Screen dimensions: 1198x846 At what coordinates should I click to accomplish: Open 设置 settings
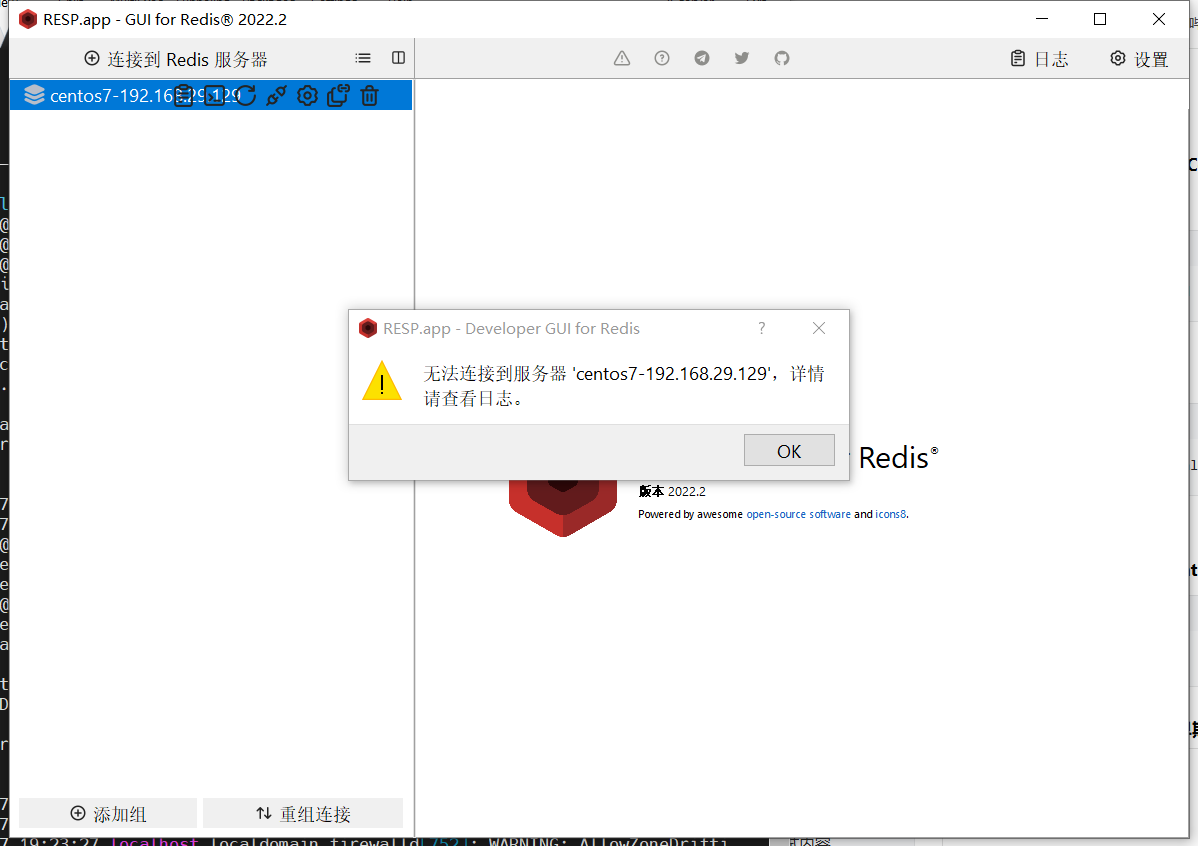tap(1139, 59)
